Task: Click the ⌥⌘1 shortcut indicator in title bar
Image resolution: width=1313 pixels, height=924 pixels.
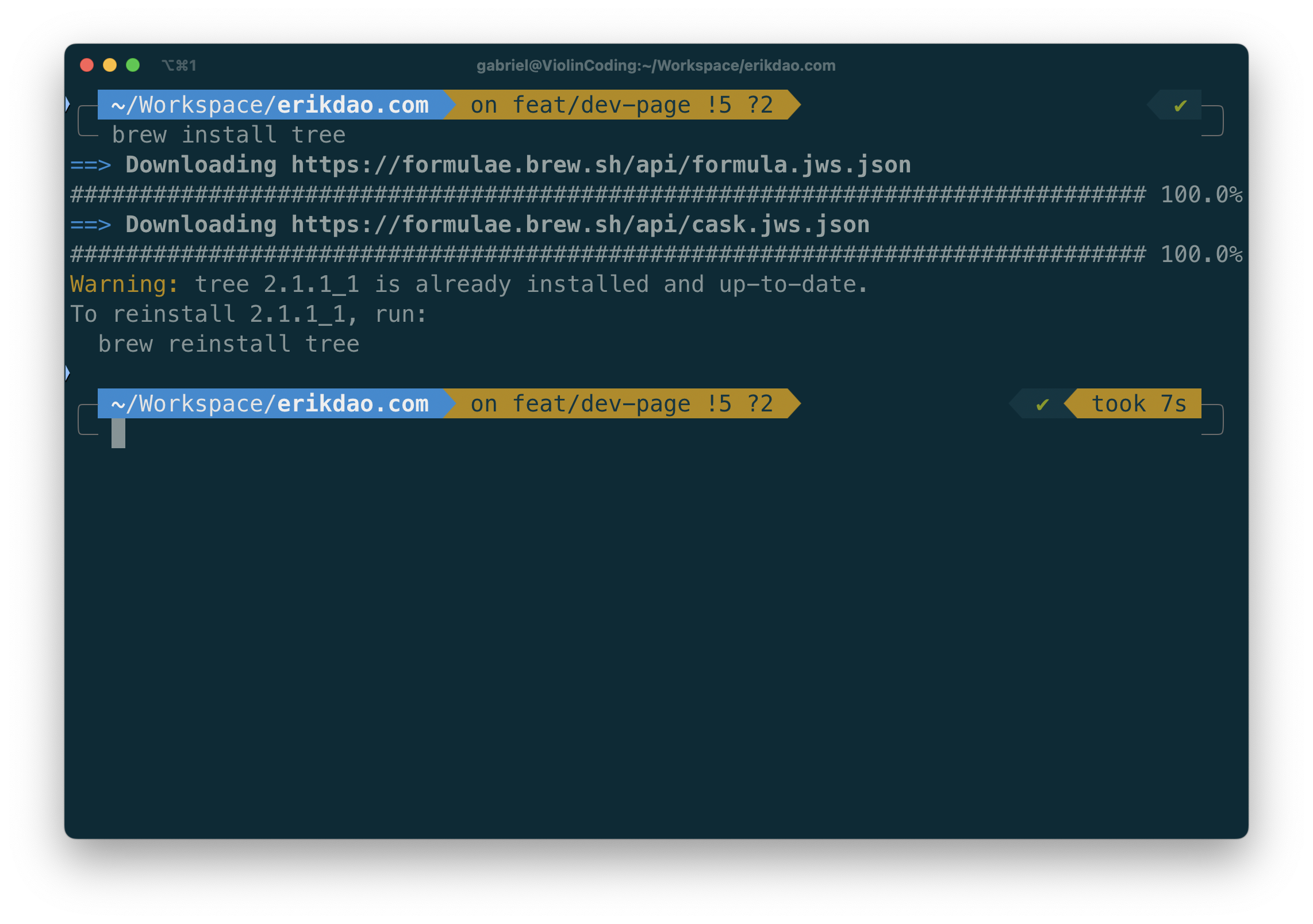Action: [x=179, y=66]
